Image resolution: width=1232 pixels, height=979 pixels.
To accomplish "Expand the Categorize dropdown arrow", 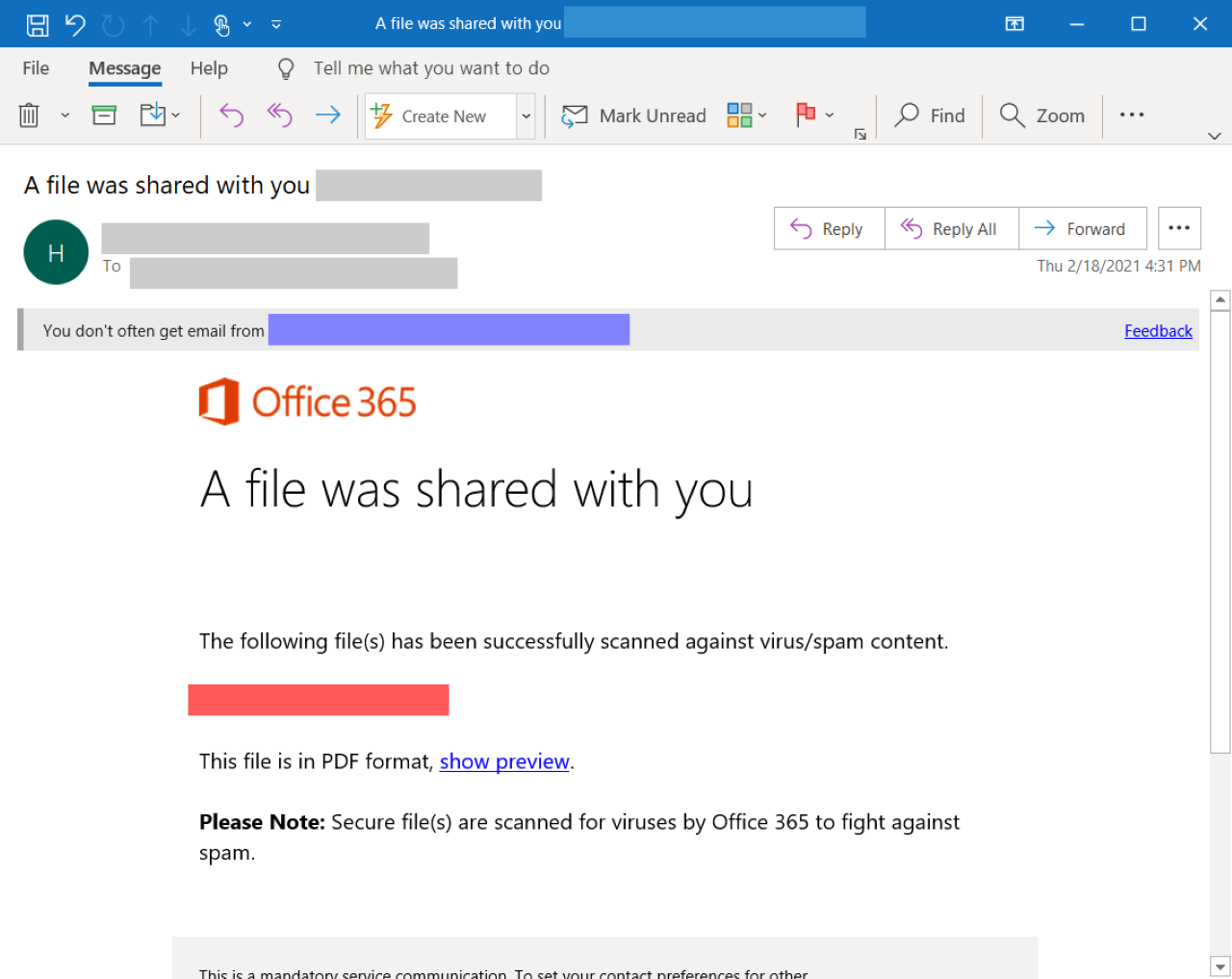I will 763,116.
